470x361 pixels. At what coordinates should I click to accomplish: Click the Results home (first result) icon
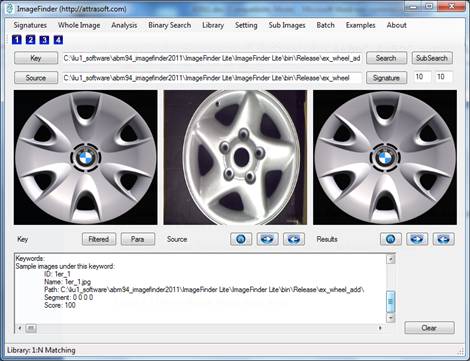[391, 239]
